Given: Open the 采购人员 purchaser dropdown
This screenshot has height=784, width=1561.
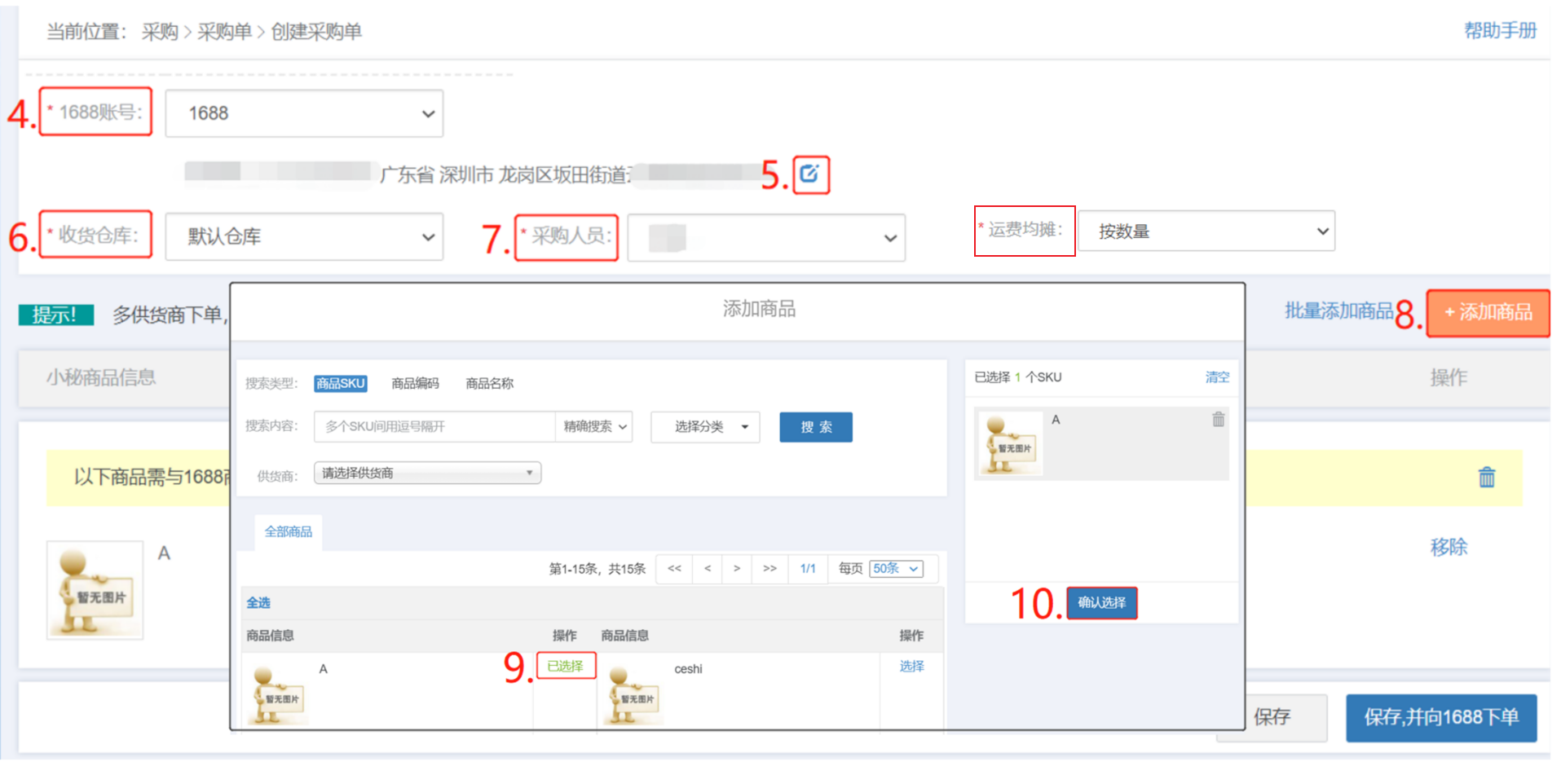Looking at the screenshot, I should pyautogui.click(x=766, y=238).
